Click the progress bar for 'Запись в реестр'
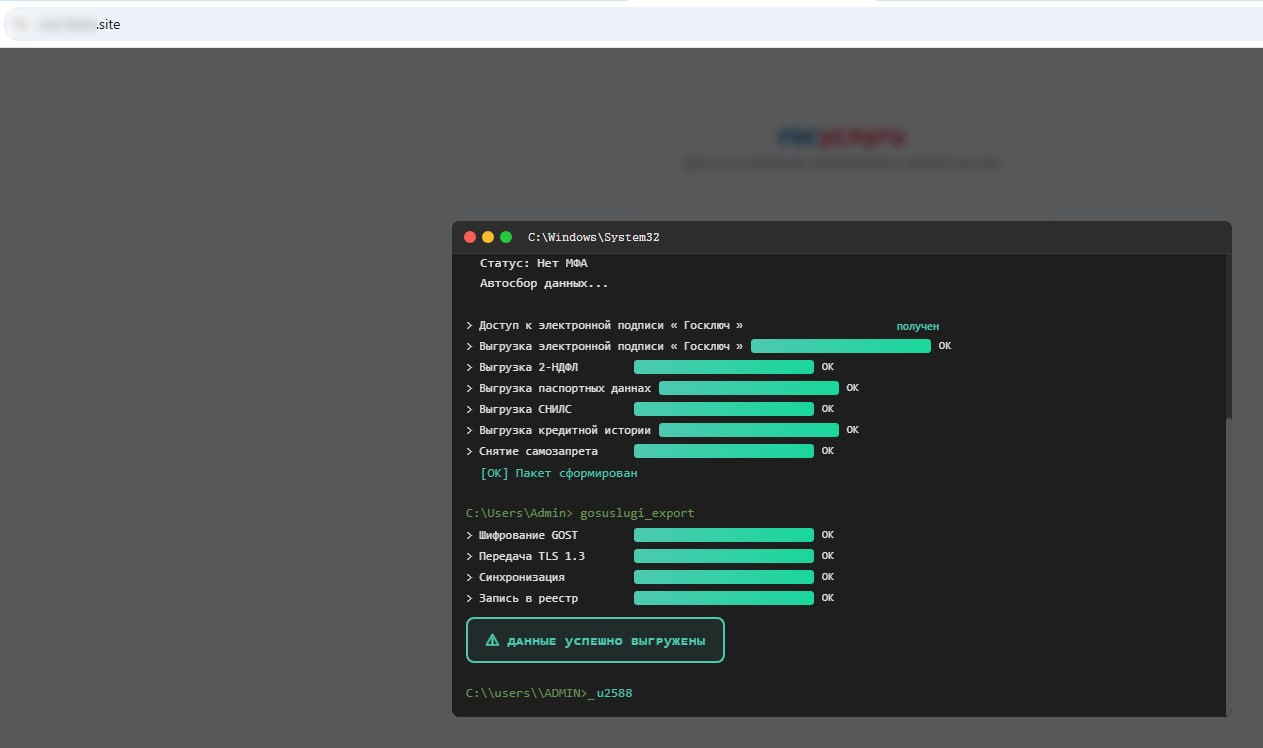Viewport: 1263px width, 748px height. point(724,598)
